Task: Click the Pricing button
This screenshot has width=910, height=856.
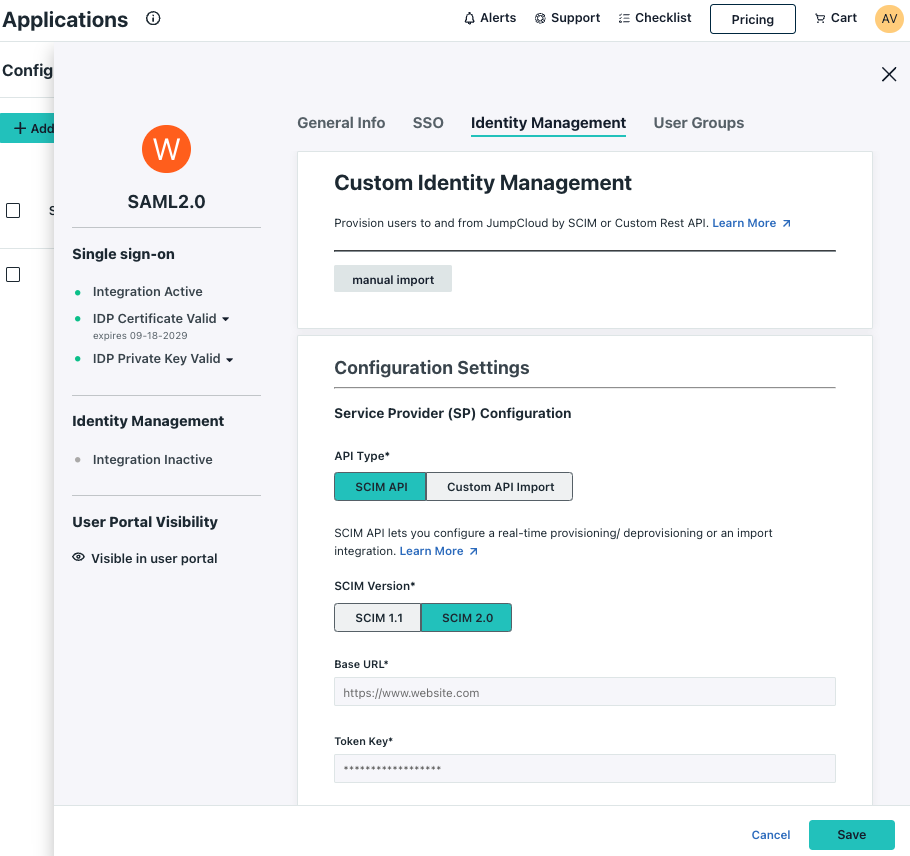Action: tap(752, 19)
